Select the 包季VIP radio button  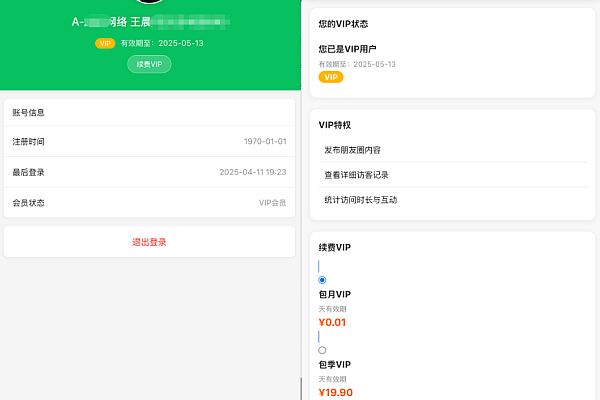[x=322, y=350]
